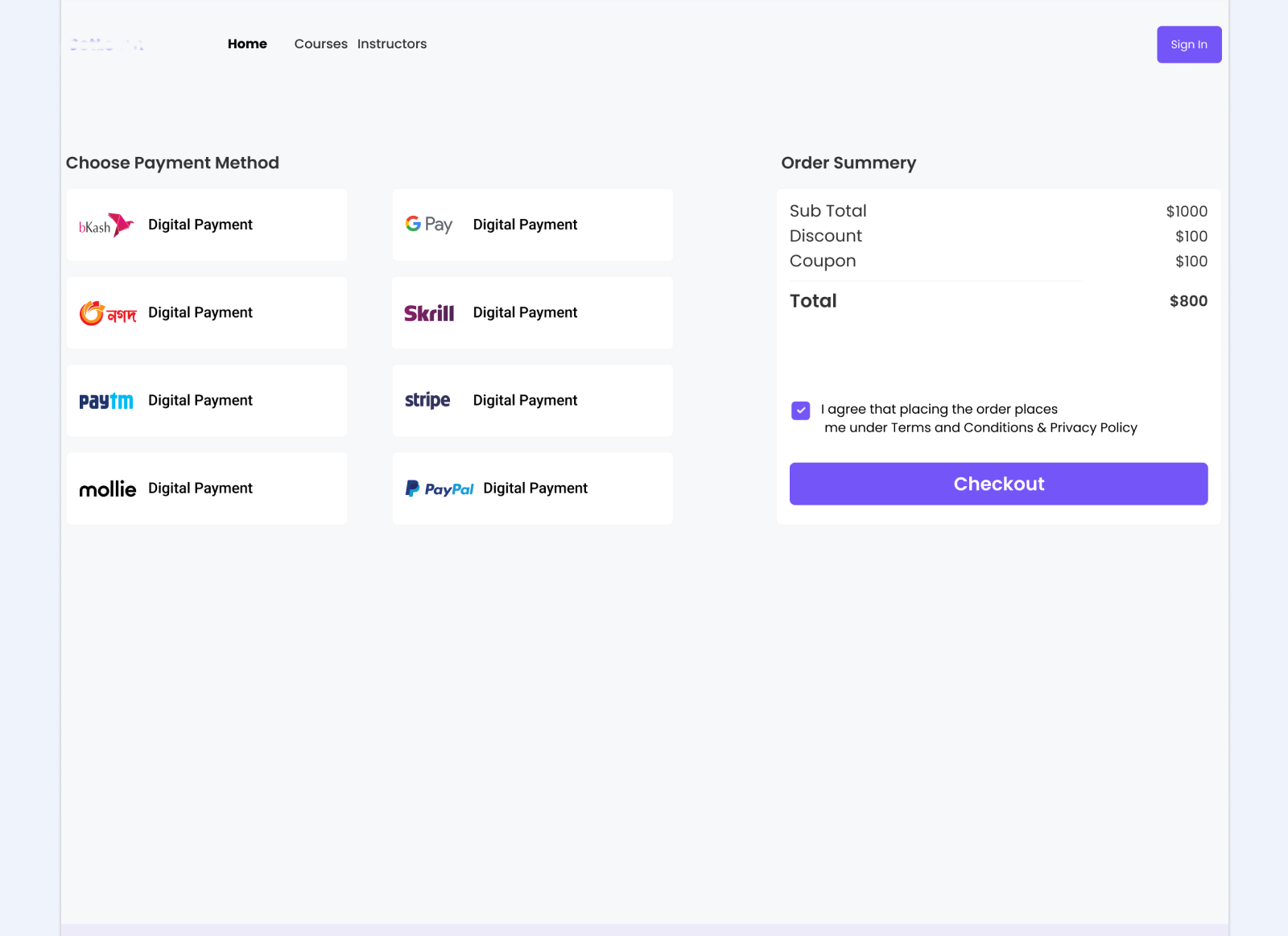Click the PayPal payment icon
The height and width of the screenshot is (936, 1288).
tap(440, 488)
